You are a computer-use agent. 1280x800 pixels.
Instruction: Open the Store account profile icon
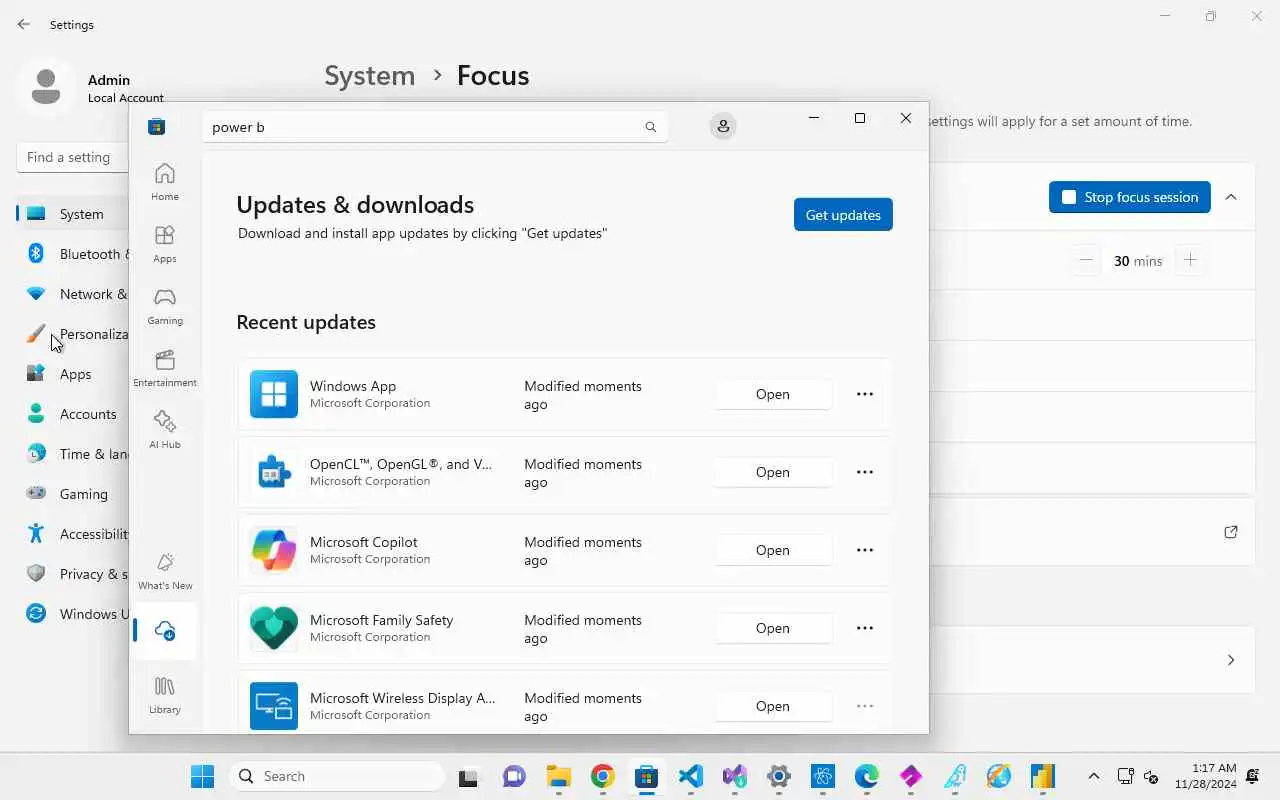pyautogui.click(x=723, y=126)
